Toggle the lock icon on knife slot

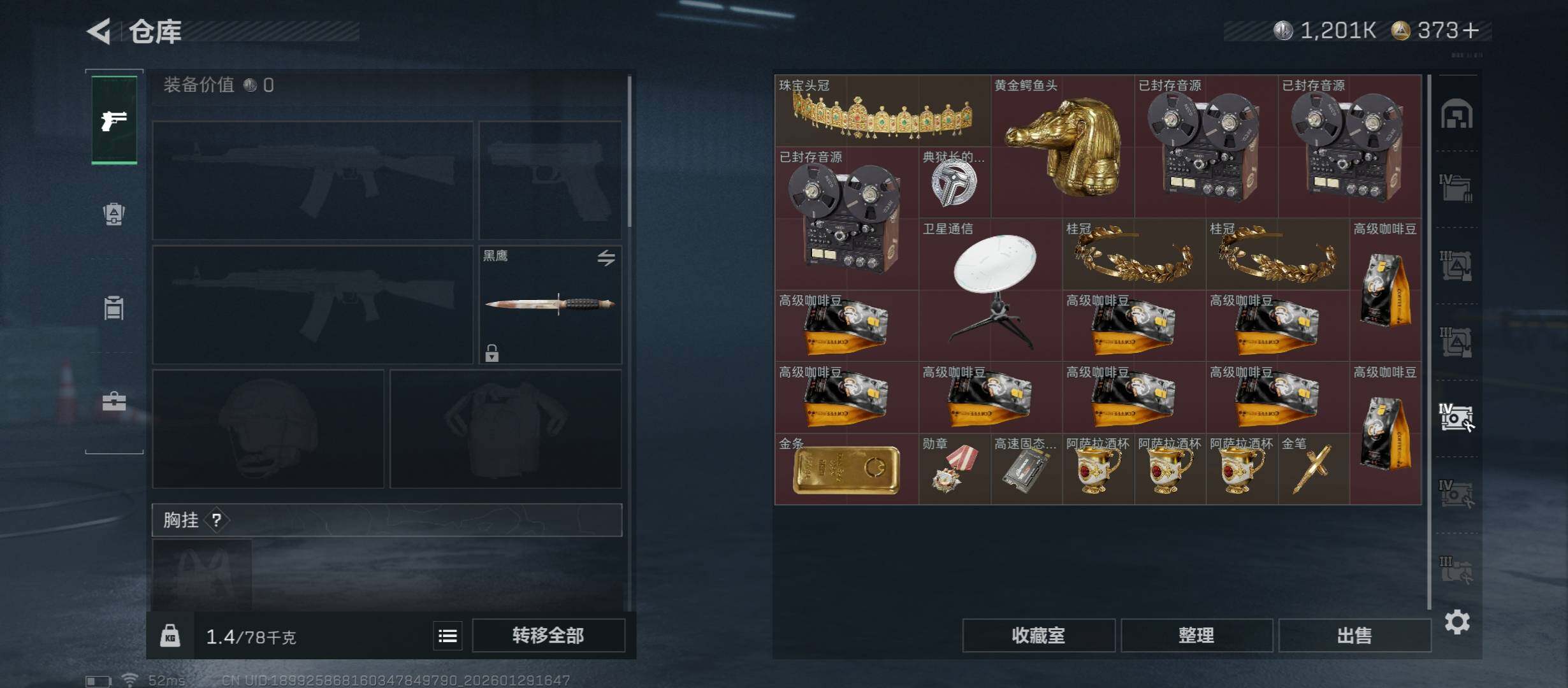[x=491, y=353]
